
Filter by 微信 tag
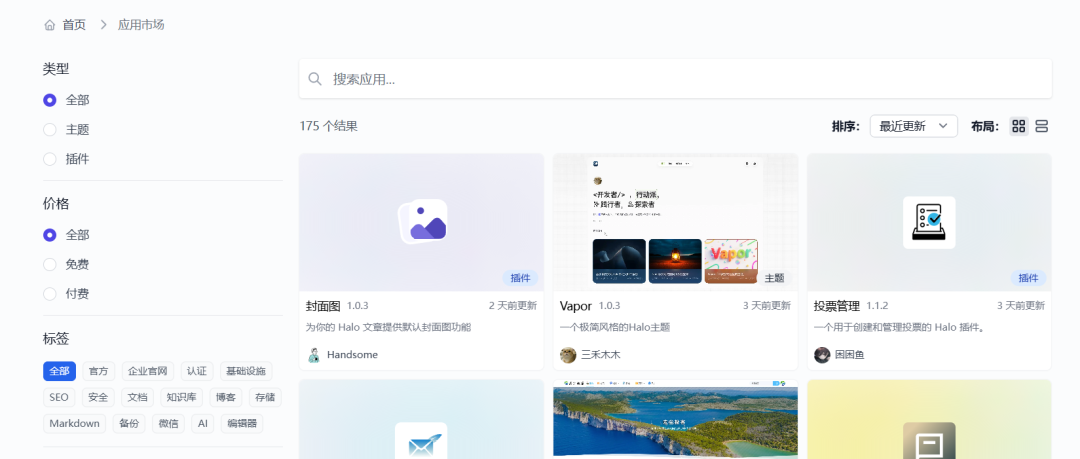(168, 424)
